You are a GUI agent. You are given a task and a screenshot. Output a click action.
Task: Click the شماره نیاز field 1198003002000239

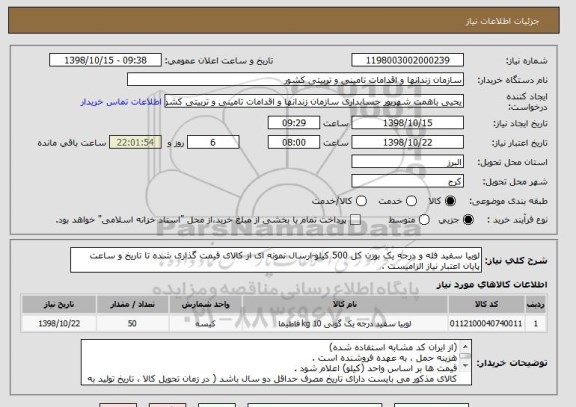click(407, 60)
